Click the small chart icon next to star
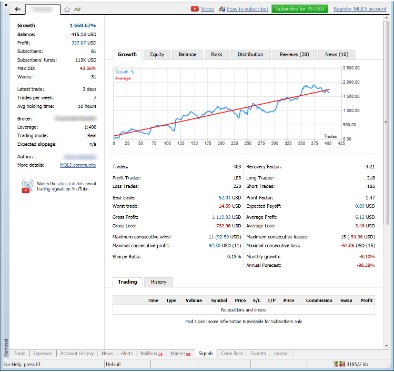Screen dimensions: 394x372 77,9
